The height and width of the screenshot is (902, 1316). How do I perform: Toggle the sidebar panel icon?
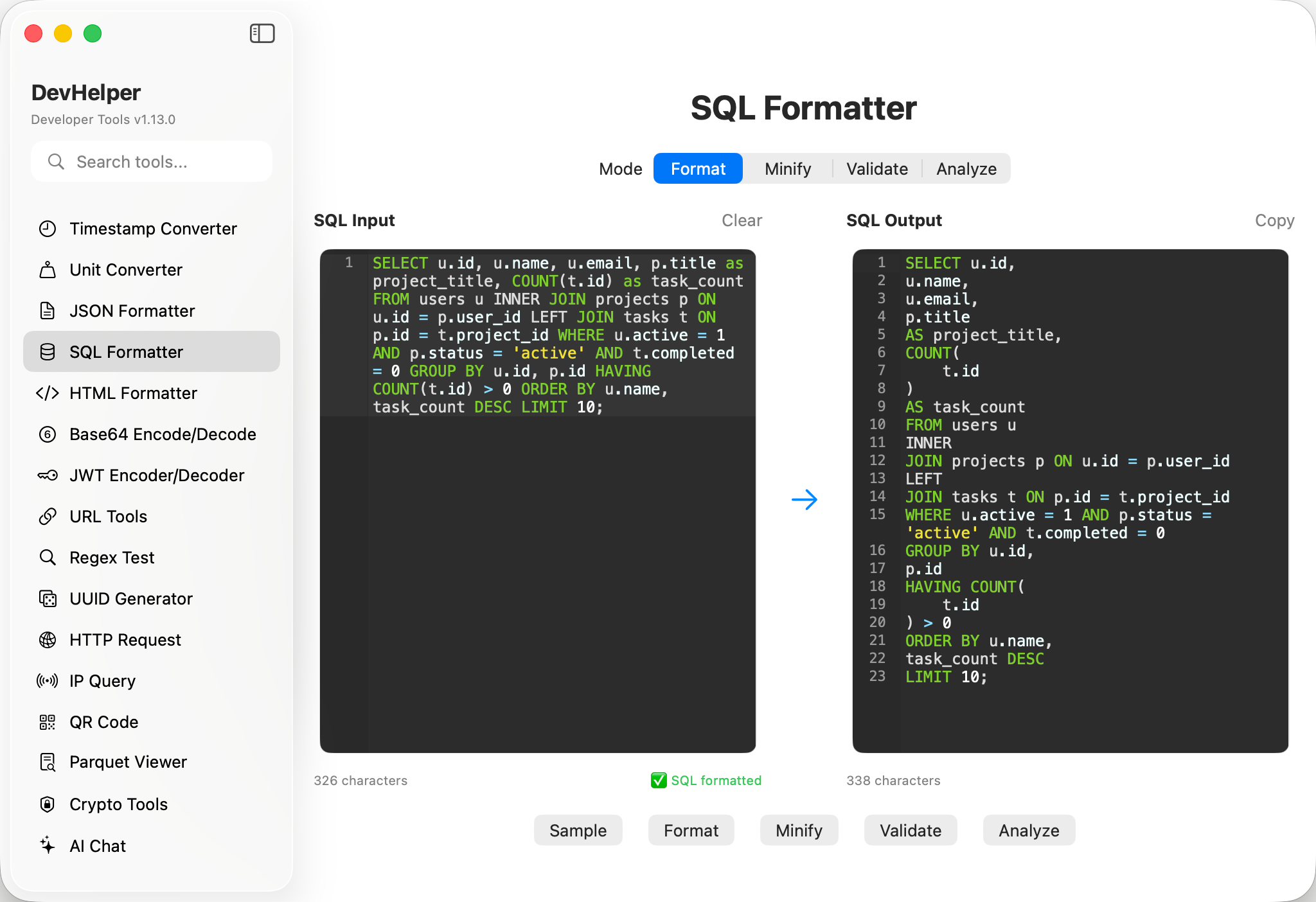[x=262, y=33]
